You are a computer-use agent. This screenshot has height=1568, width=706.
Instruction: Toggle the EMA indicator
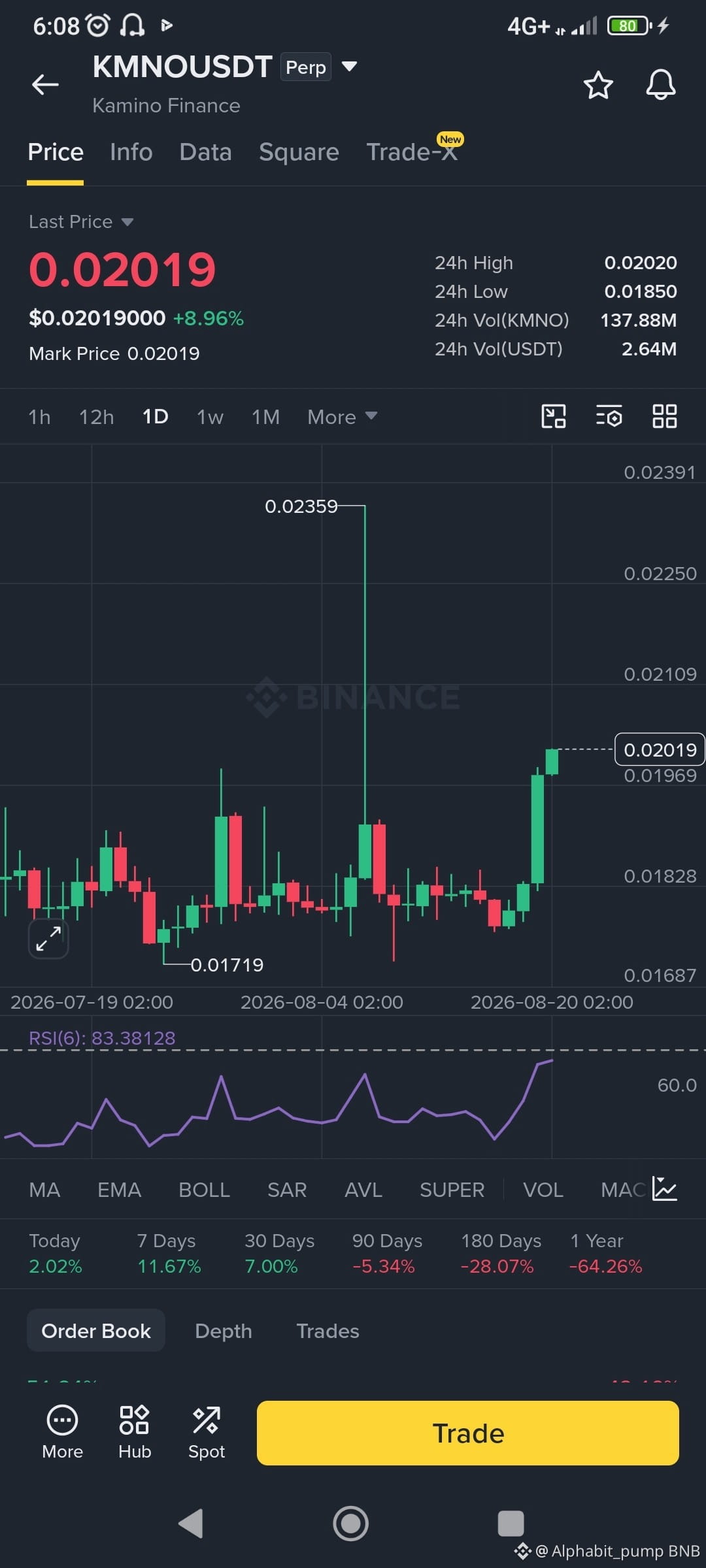point(119,1190)
